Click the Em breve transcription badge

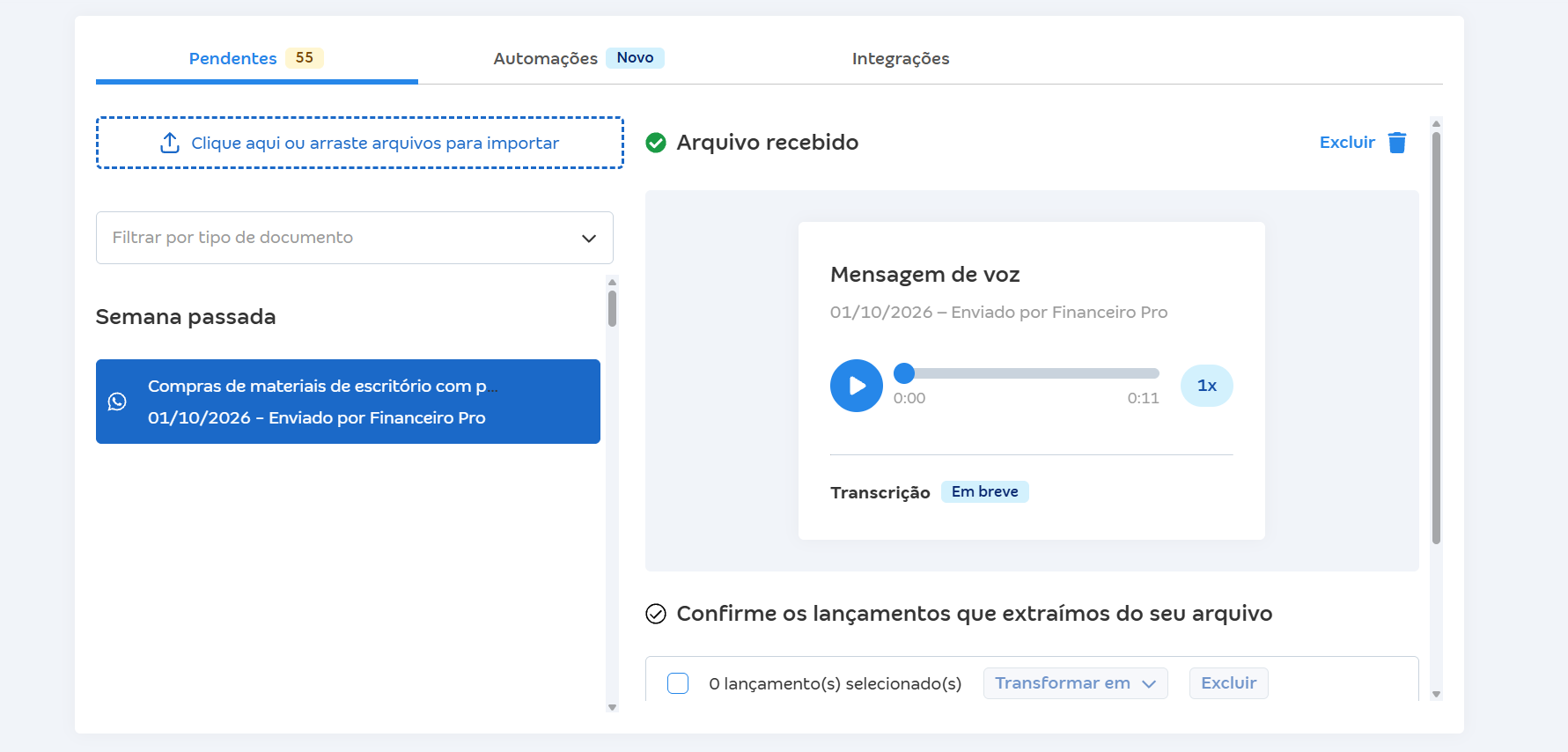[x=985, y=491]
